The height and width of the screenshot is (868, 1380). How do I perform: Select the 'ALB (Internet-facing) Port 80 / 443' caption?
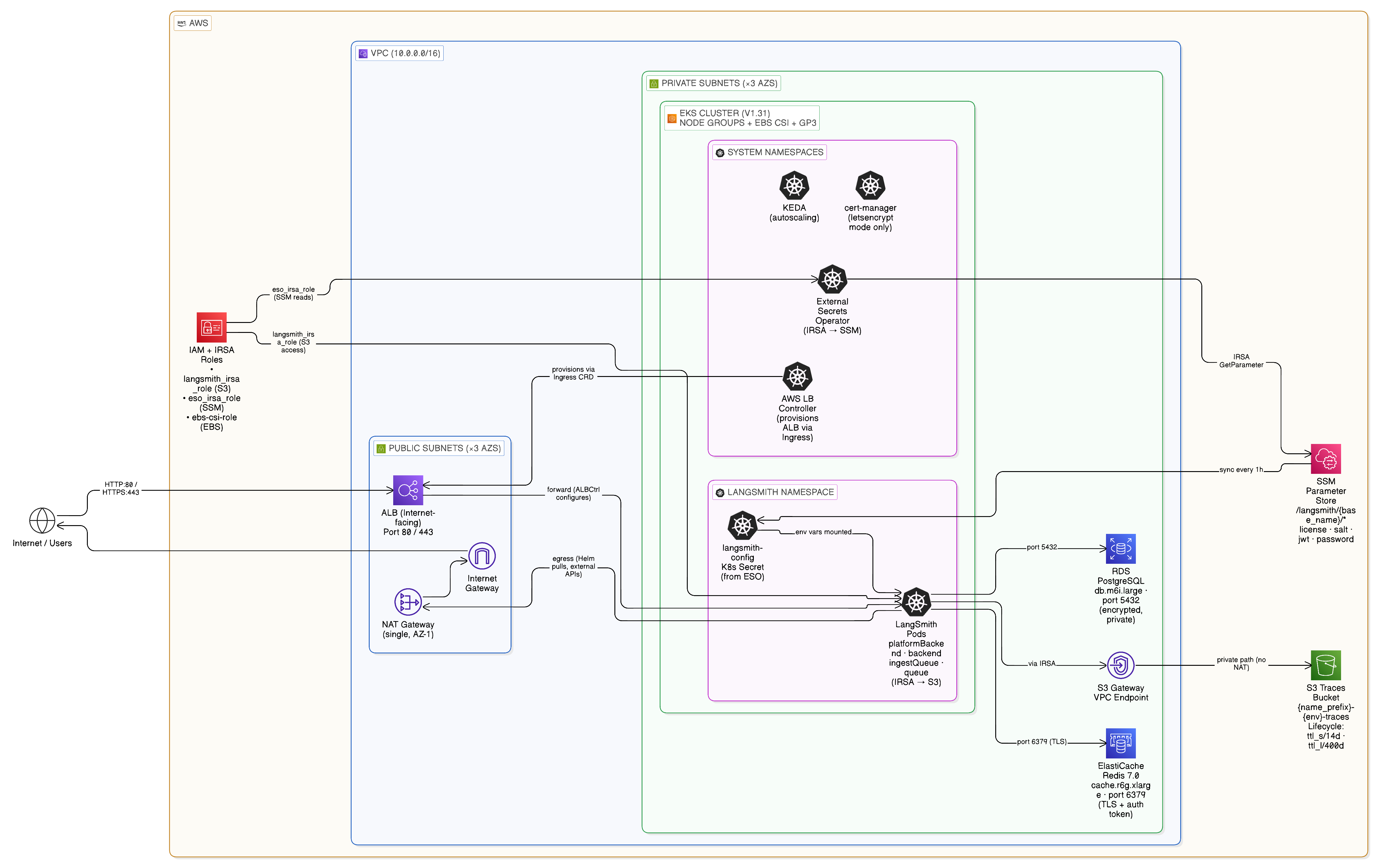coord(408,522)
